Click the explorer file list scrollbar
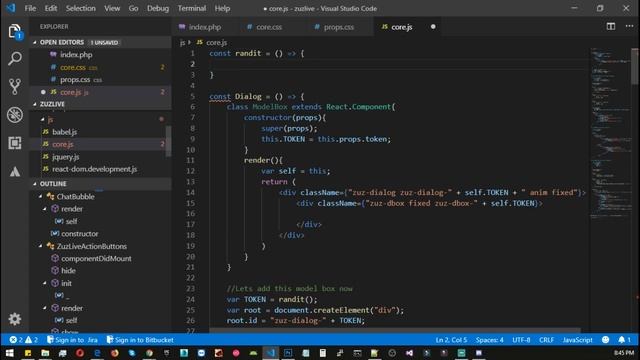The height and width of the screenshot is (360, 640). point(168,141)
